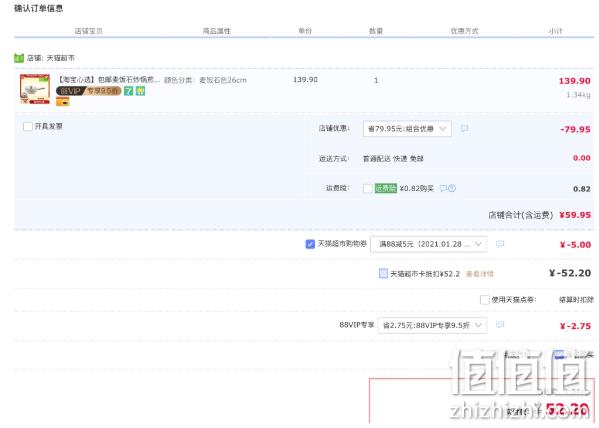The image size is (599, 428).
Task: Click the comment icon beside ¥0.82购买
Action: tap(443, 188)
